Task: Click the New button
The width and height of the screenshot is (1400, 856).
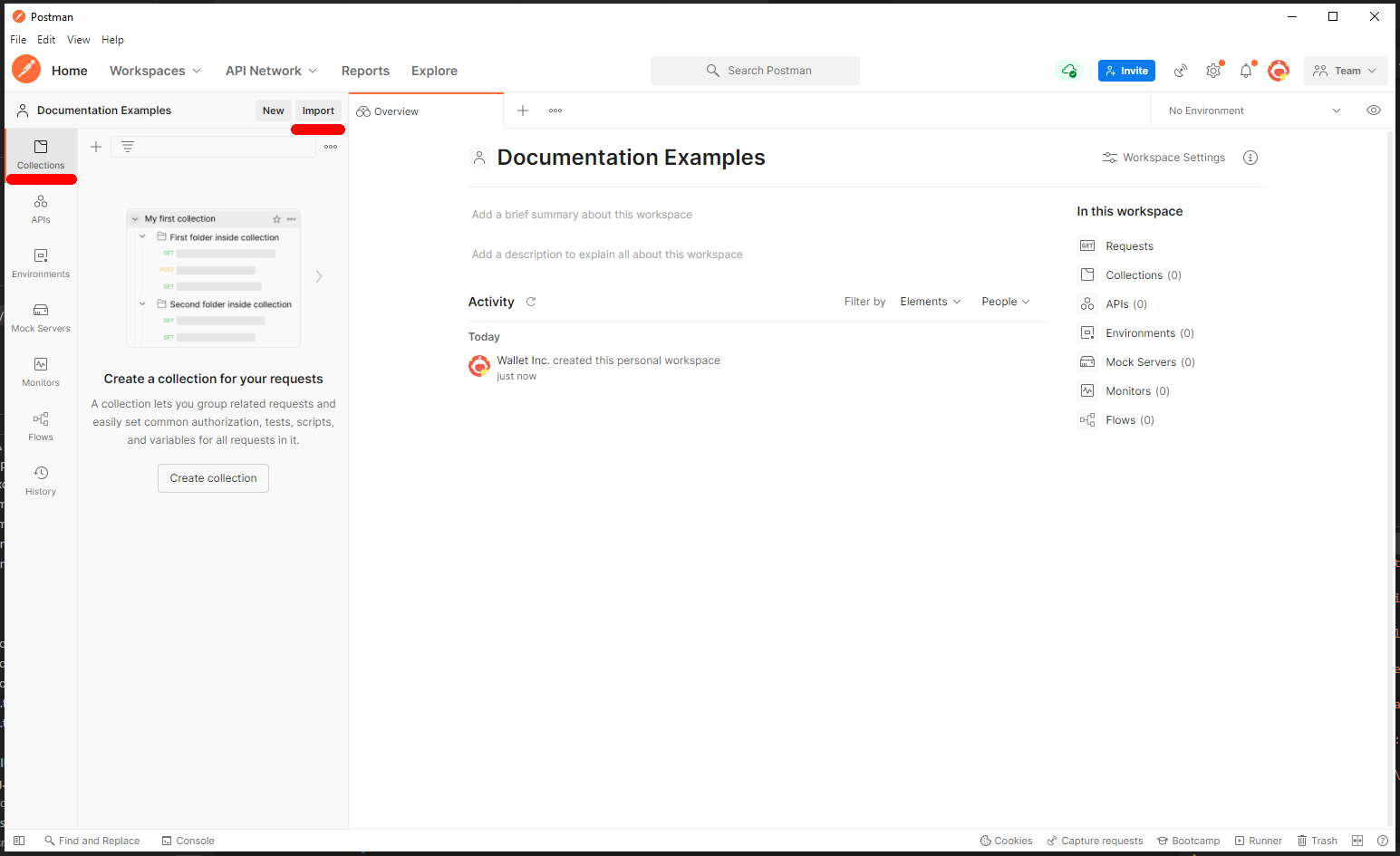Action: pyautogui.click(x=274, y=111)
